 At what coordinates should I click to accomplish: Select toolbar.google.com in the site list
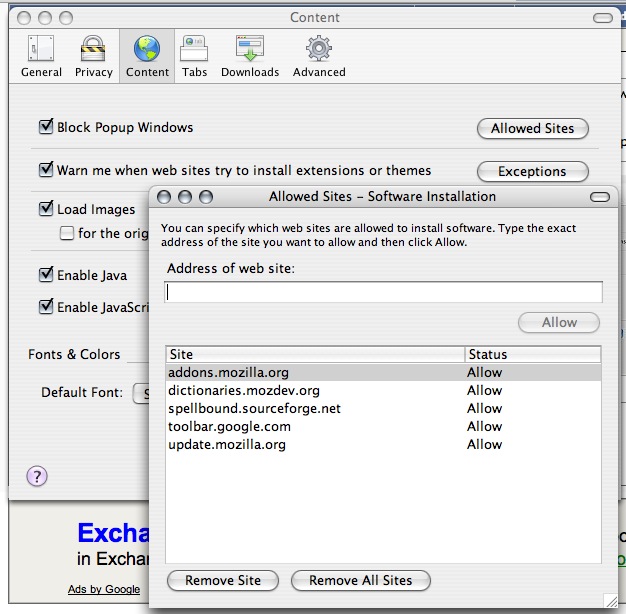[383, 426]
